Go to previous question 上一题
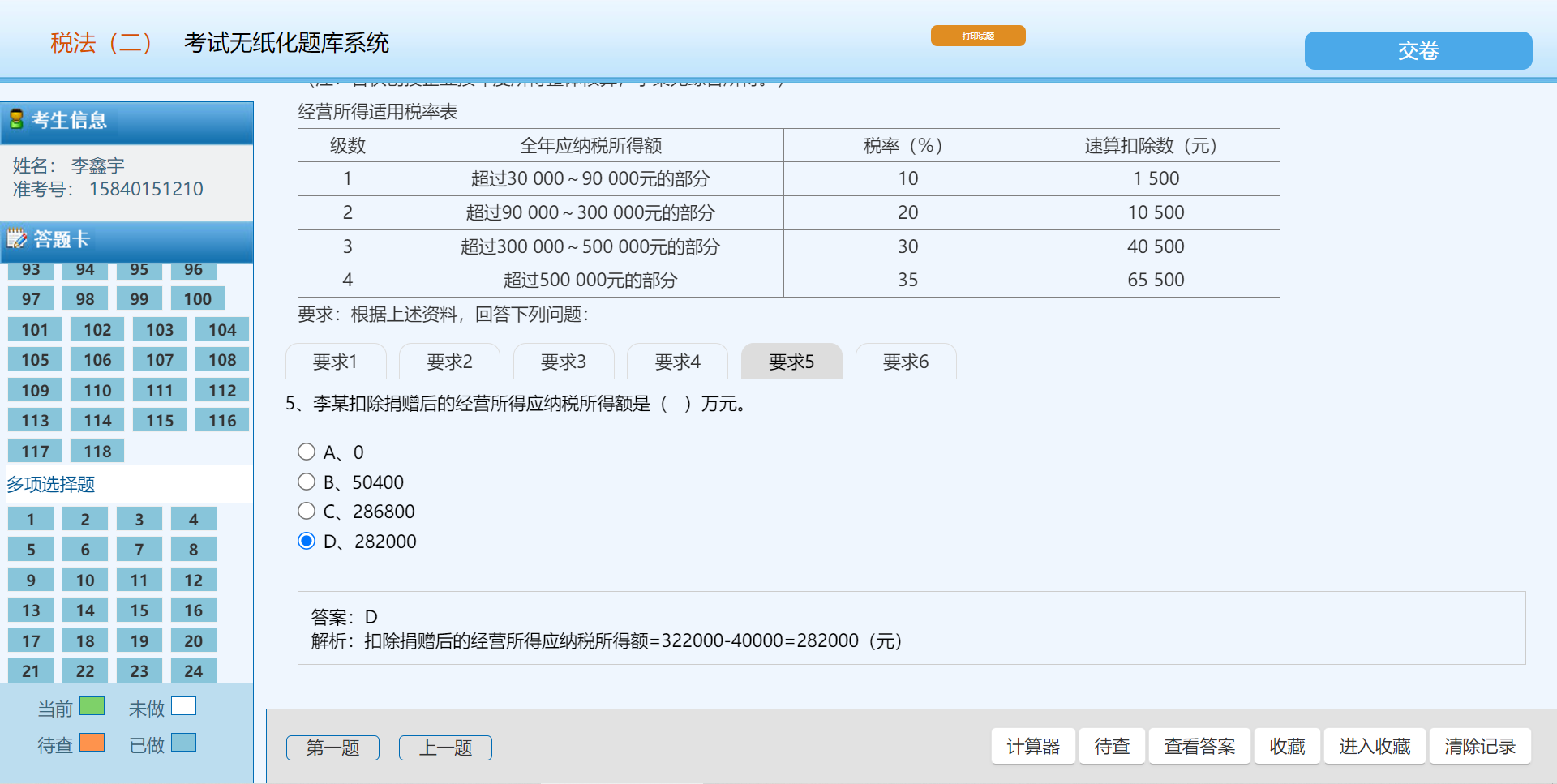This screenshot has height=784, width=1557. click(x=445, y=748)
